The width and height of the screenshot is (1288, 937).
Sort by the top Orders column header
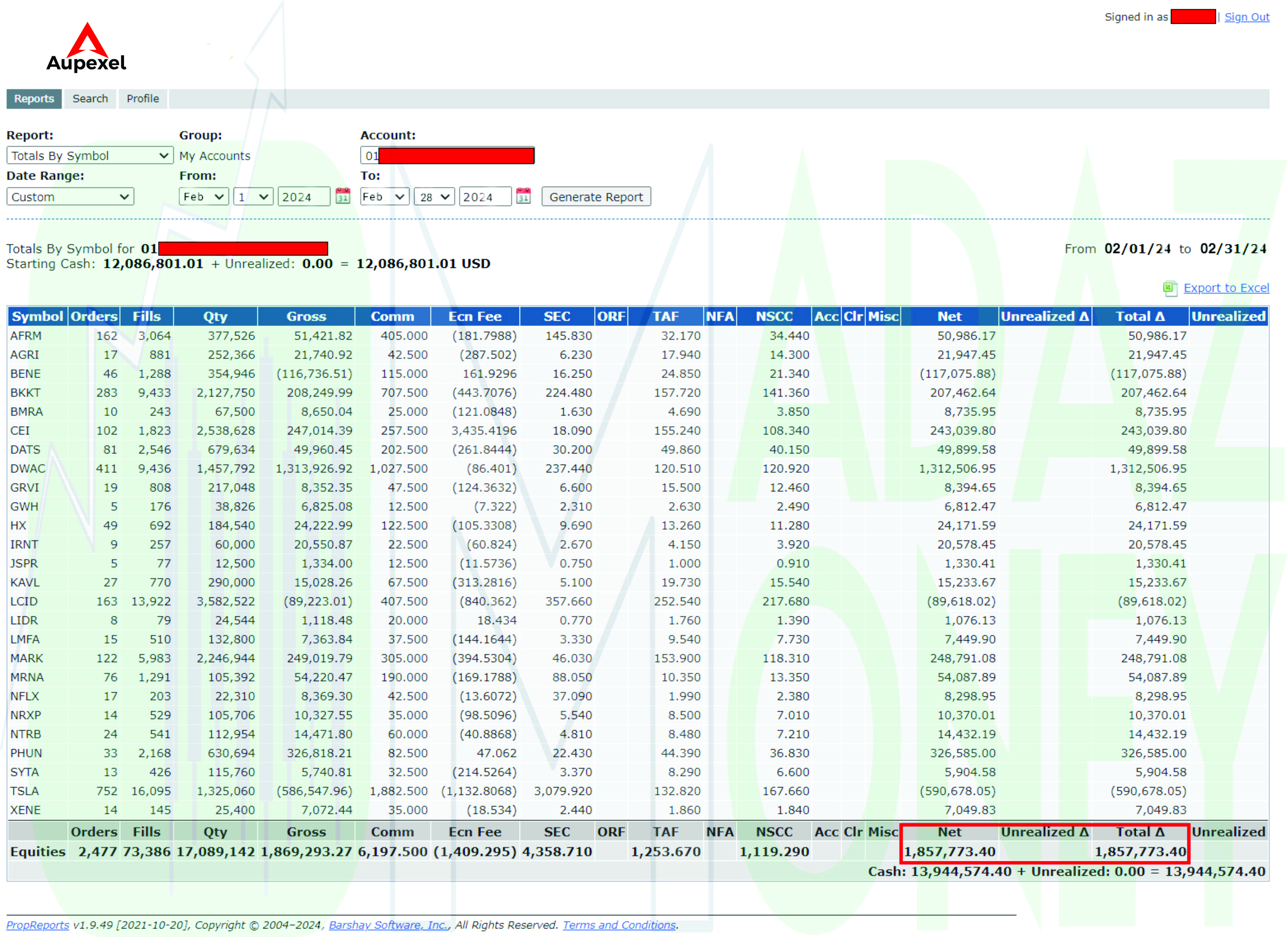(x=94, y=317)
